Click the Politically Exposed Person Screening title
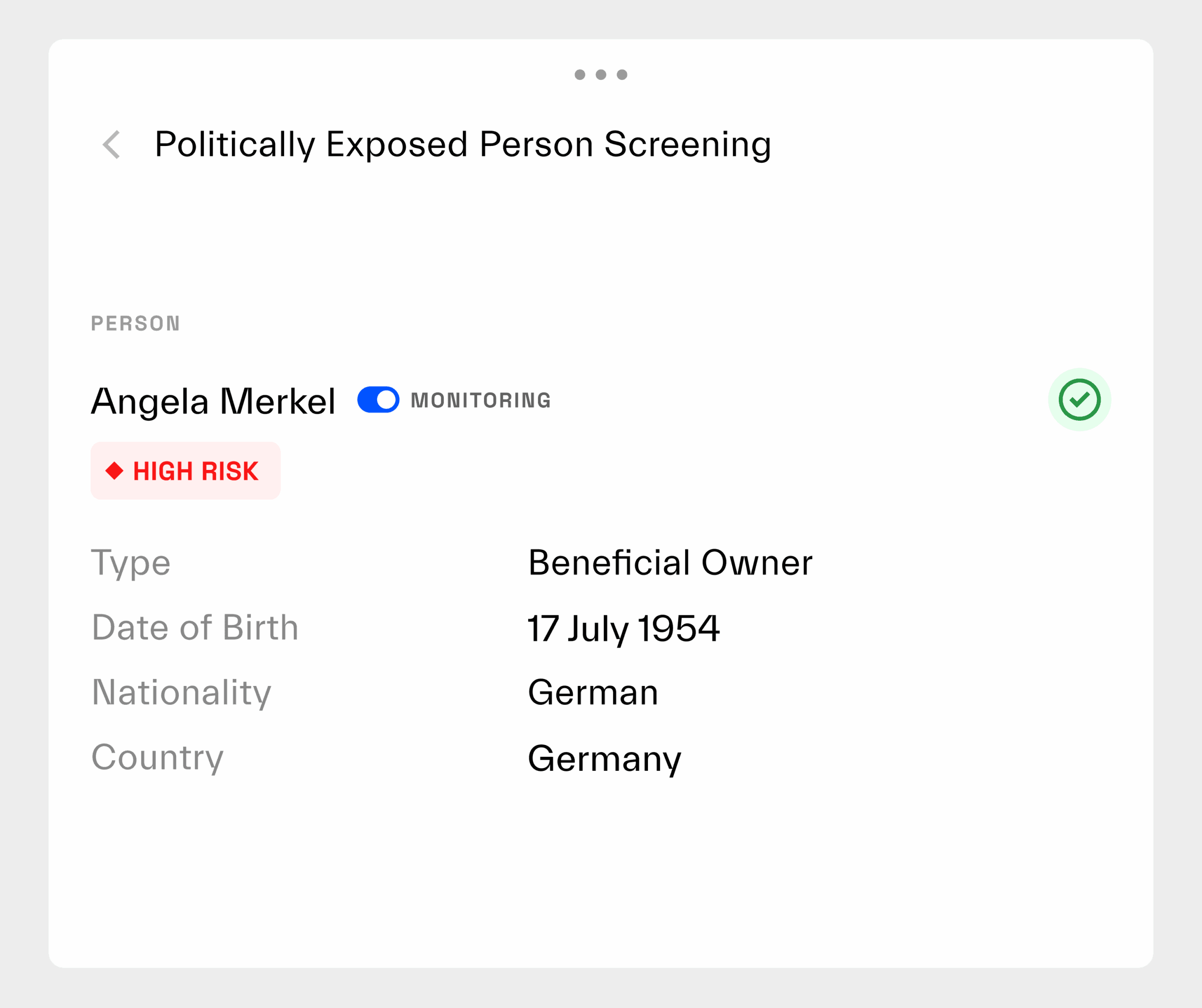The width and height of the screenshot is (1202, 1008). 462,144
